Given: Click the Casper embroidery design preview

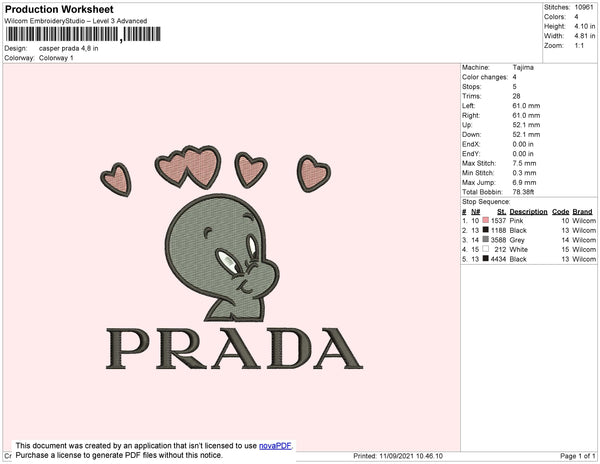Looking at the screenshot, I should point(232,258).
